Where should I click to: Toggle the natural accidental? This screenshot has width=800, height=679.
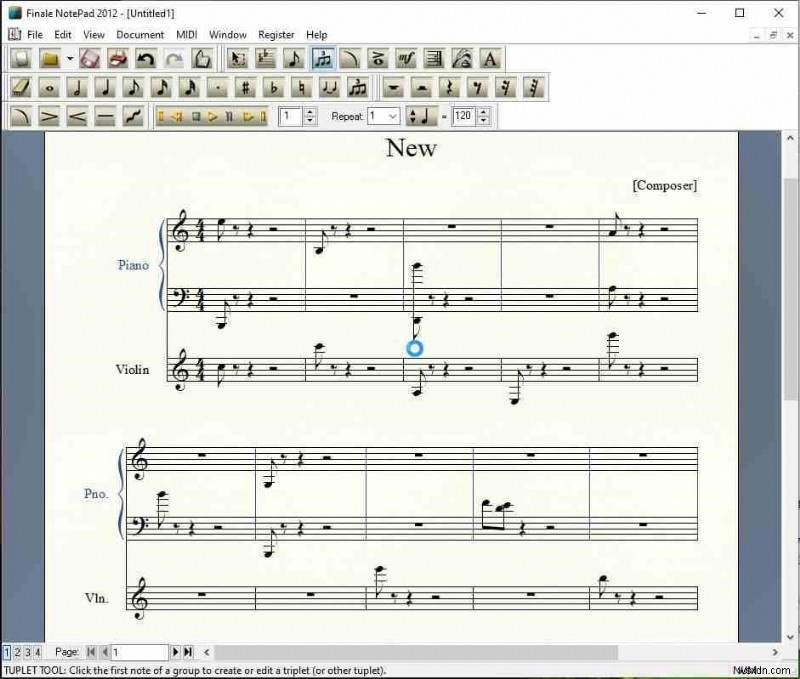[x=302, y=87]
